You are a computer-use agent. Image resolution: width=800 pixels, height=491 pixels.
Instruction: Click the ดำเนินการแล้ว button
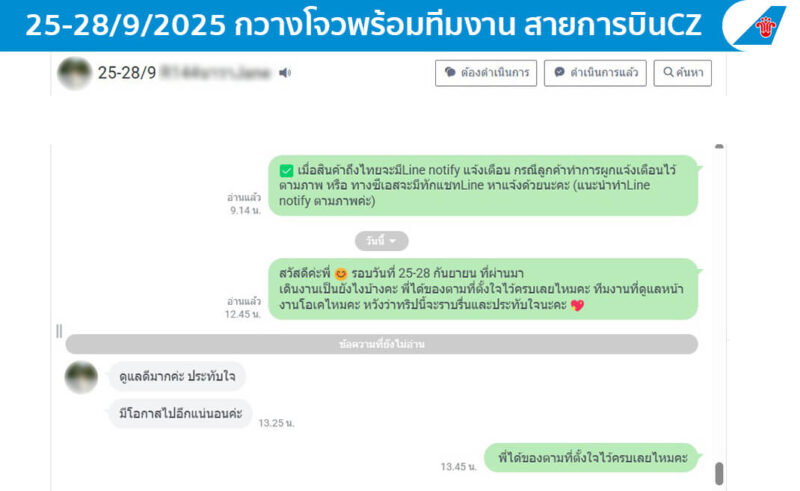pyautogui.click(x=595, y=73)
